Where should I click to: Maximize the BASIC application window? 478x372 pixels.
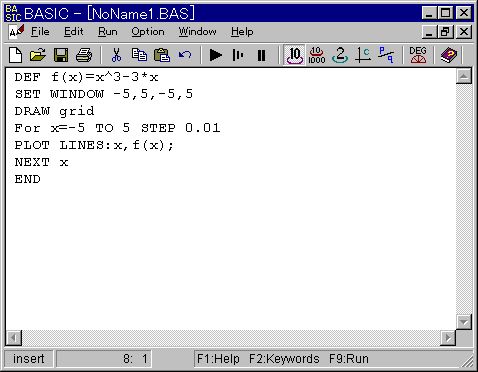pos(445,13)
